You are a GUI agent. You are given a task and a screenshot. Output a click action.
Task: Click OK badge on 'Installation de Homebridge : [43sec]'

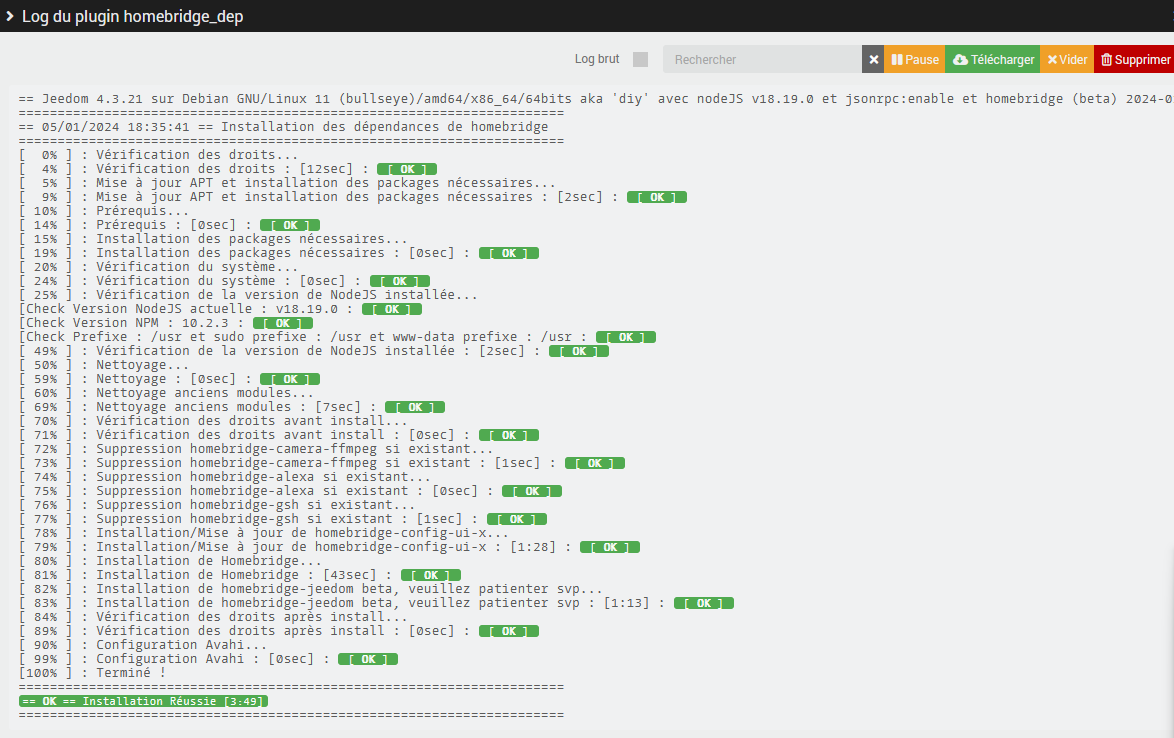click(431, 576)
